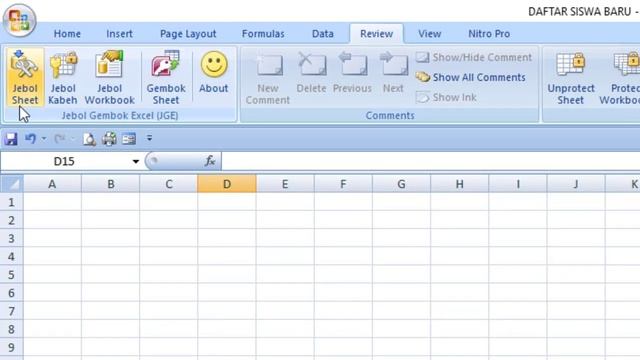Select row 7 header
The image size is (640, 360).
point(11,311)
